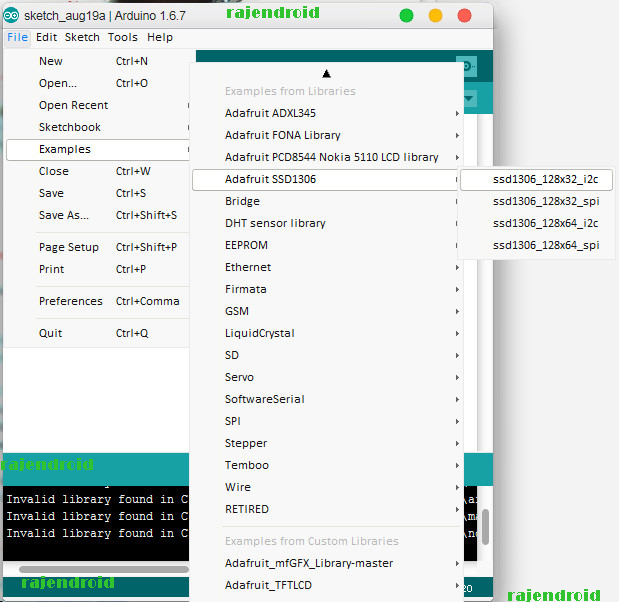This screenshot has height=602, width=619.
Task: Open SoftwareSerial examples submenu
Action: [327, 400]
